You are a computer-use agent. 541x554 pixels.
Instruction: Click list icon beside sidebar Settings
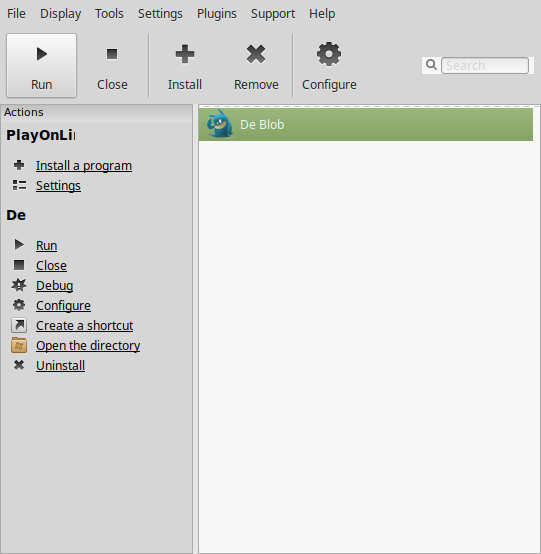coord(19,185)
